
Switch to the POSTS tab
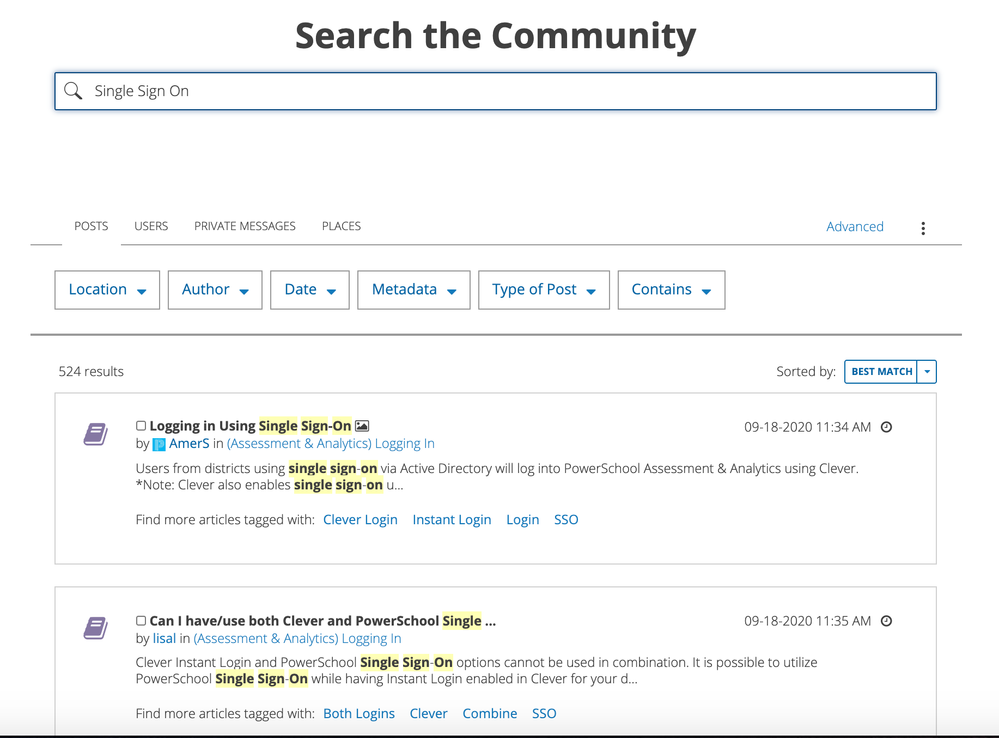click(91, 226)
